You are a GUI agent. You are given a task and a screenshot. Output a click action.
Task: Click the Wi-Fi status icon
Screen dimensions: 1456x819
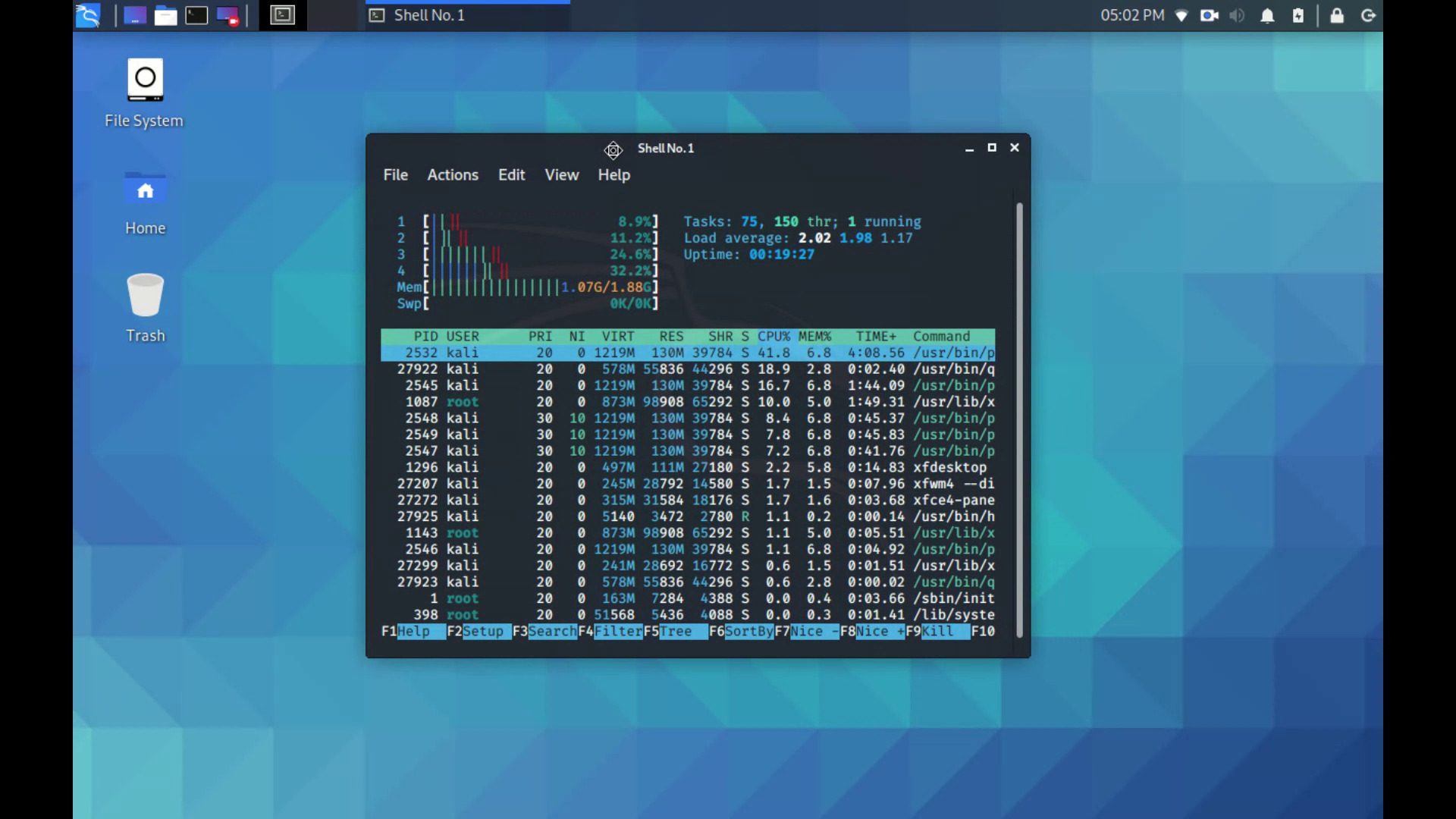1181,15
